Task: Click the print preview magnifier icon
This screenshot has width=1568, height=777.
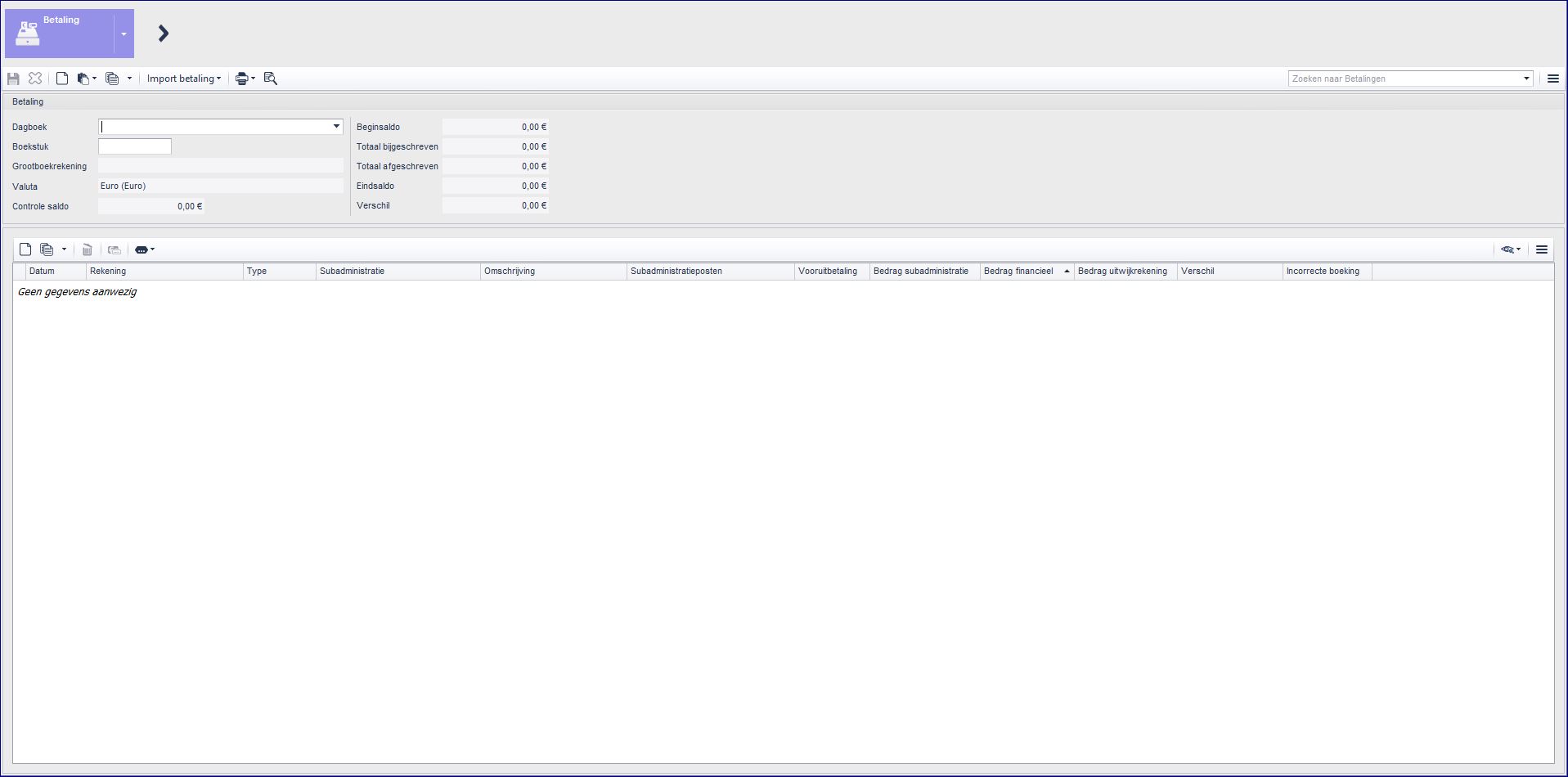Action: click(x=271, y=79)
